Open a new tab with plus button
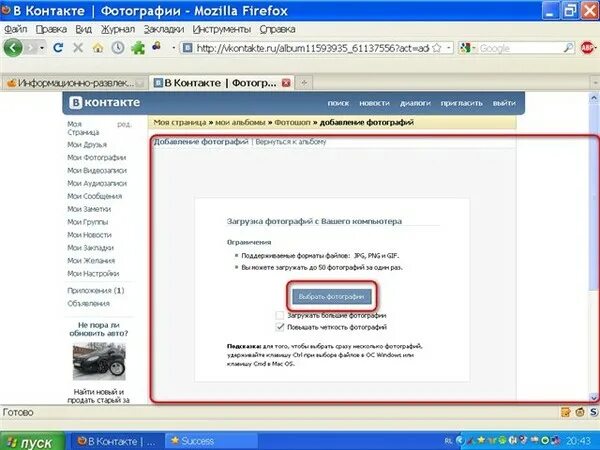The image size is (600, 450). tap(304, 83)
